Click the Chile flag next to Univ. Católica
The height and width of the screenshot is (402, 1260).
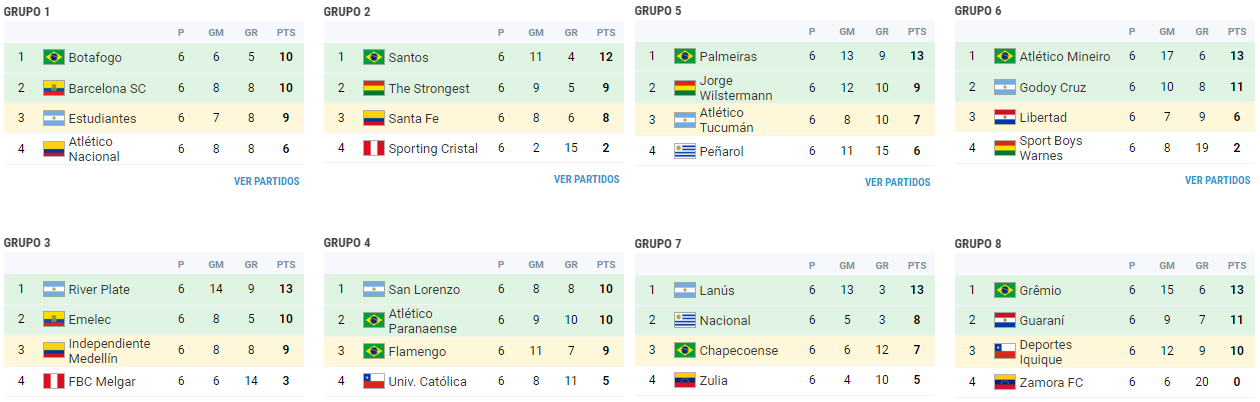(374, 381)
